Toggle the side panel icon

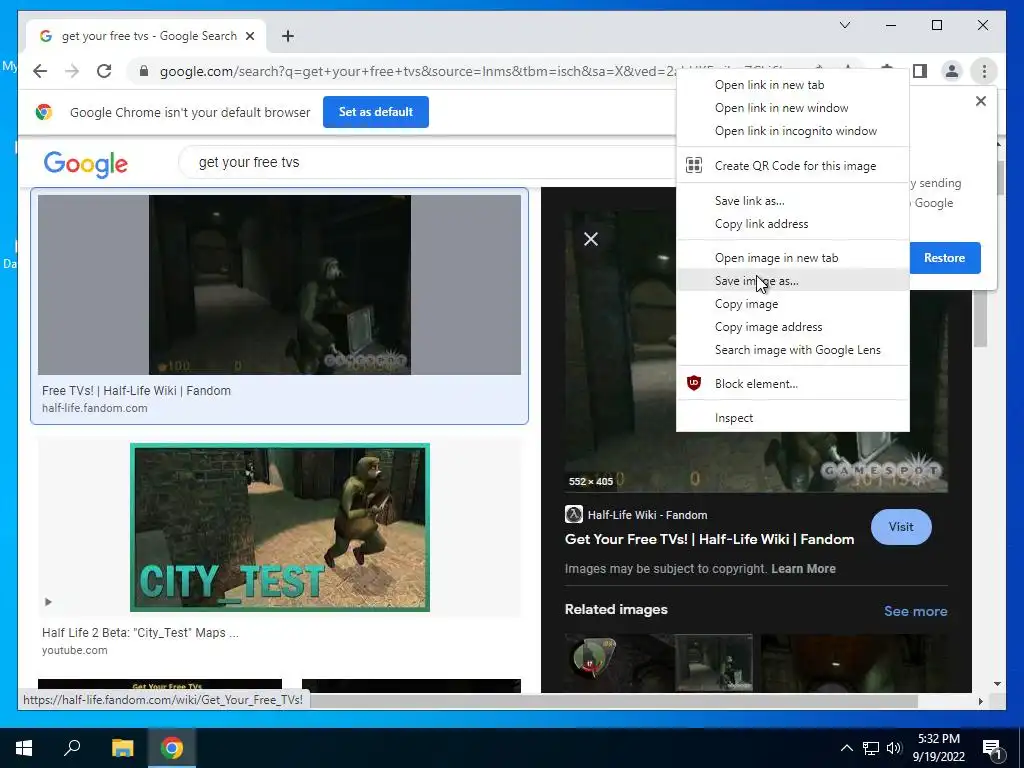pos(920,71)
